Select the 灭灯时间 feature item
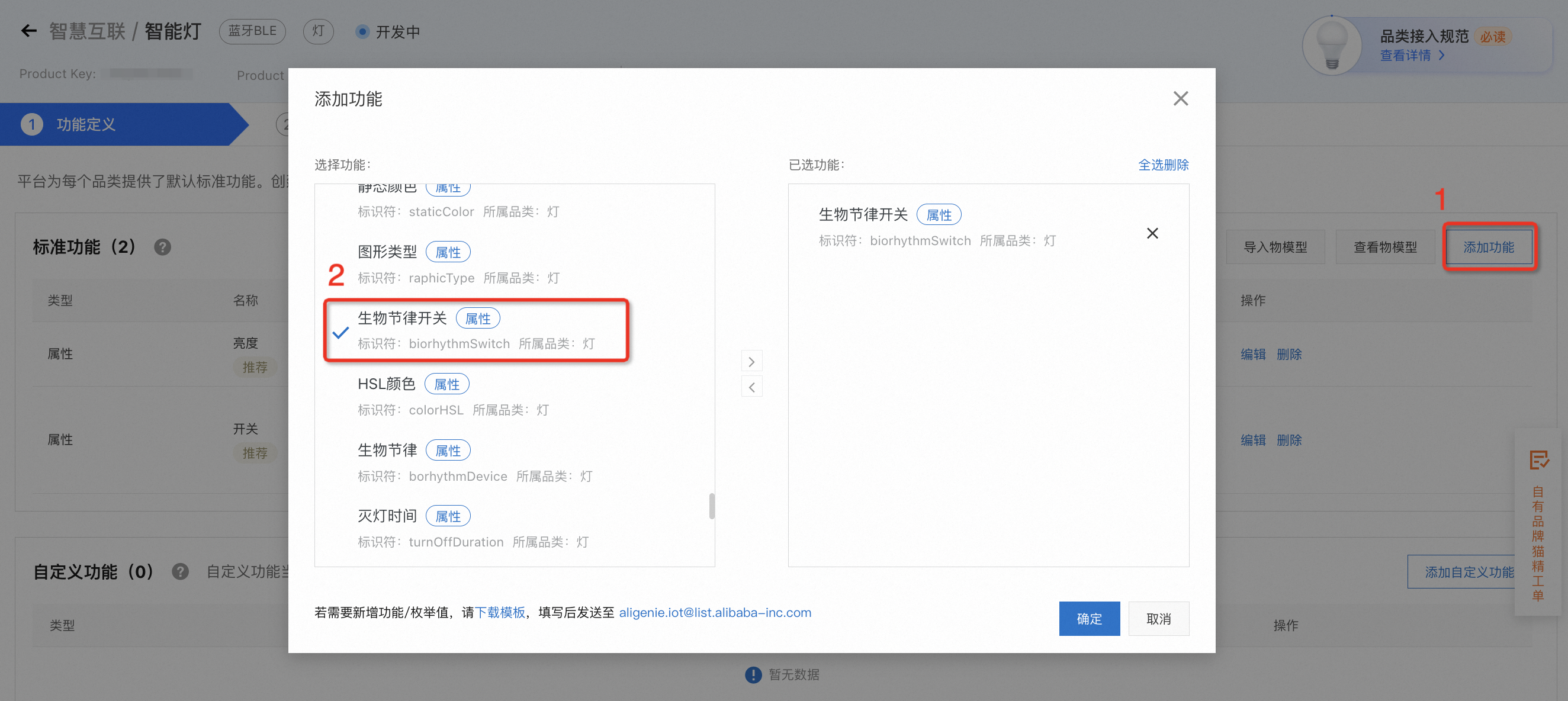This screenshot has height=701, width=1568. click(515, 528)
